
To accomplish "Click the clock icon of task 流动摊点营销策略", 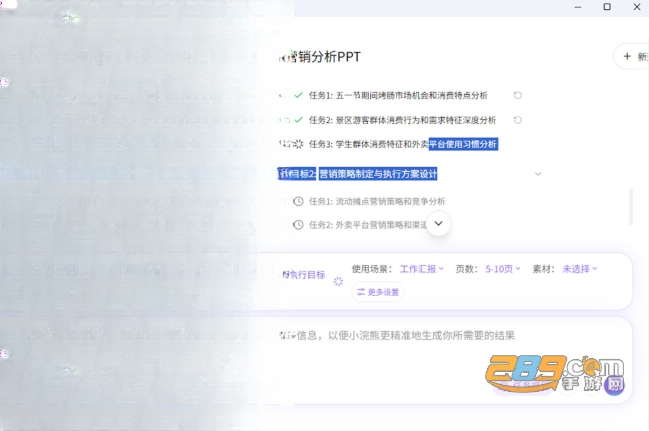I will point(298,201).
